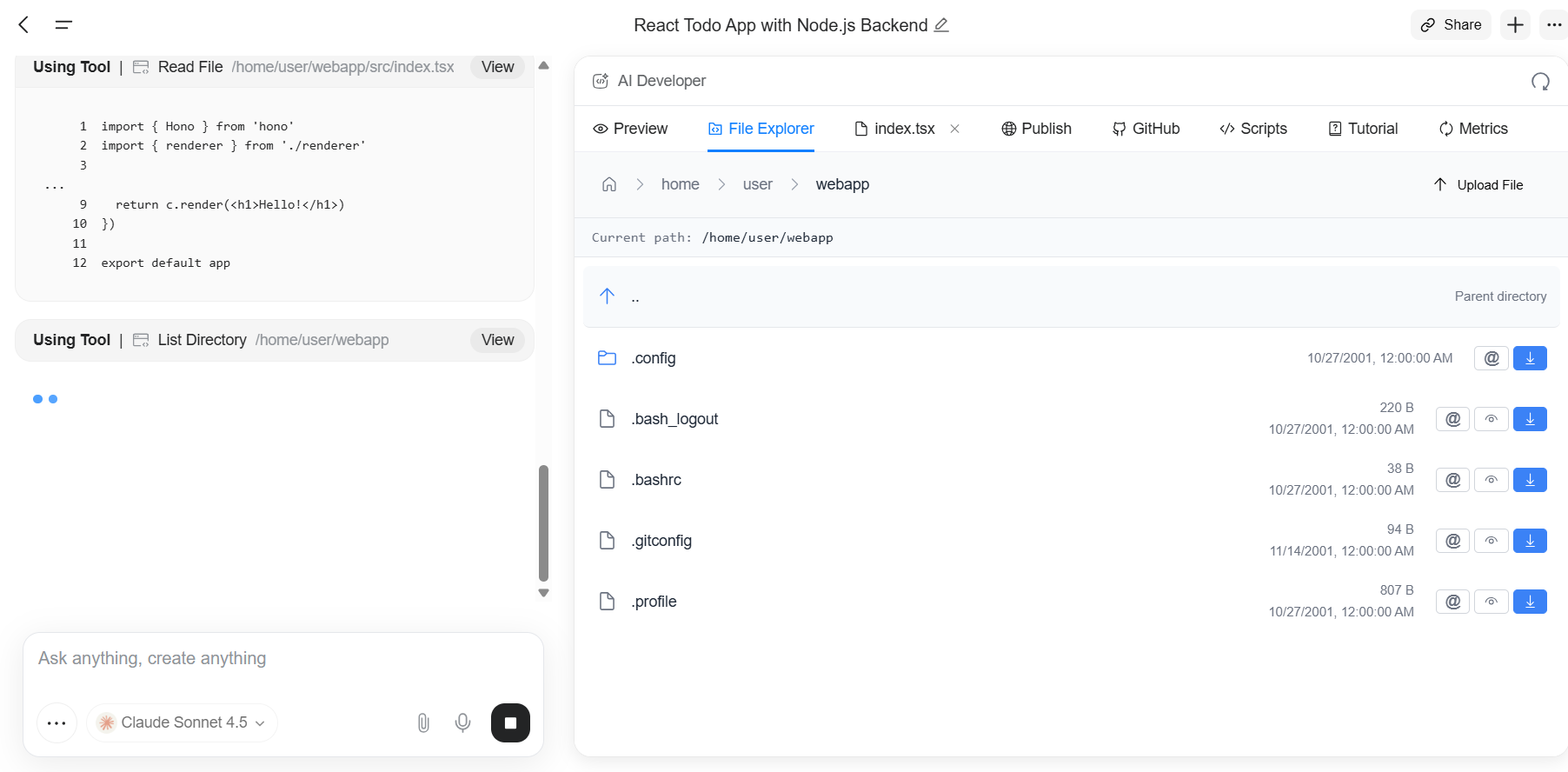Open more options ellipsis in top-right corner
1568x772 pixels.
(x=1554, y=25)
